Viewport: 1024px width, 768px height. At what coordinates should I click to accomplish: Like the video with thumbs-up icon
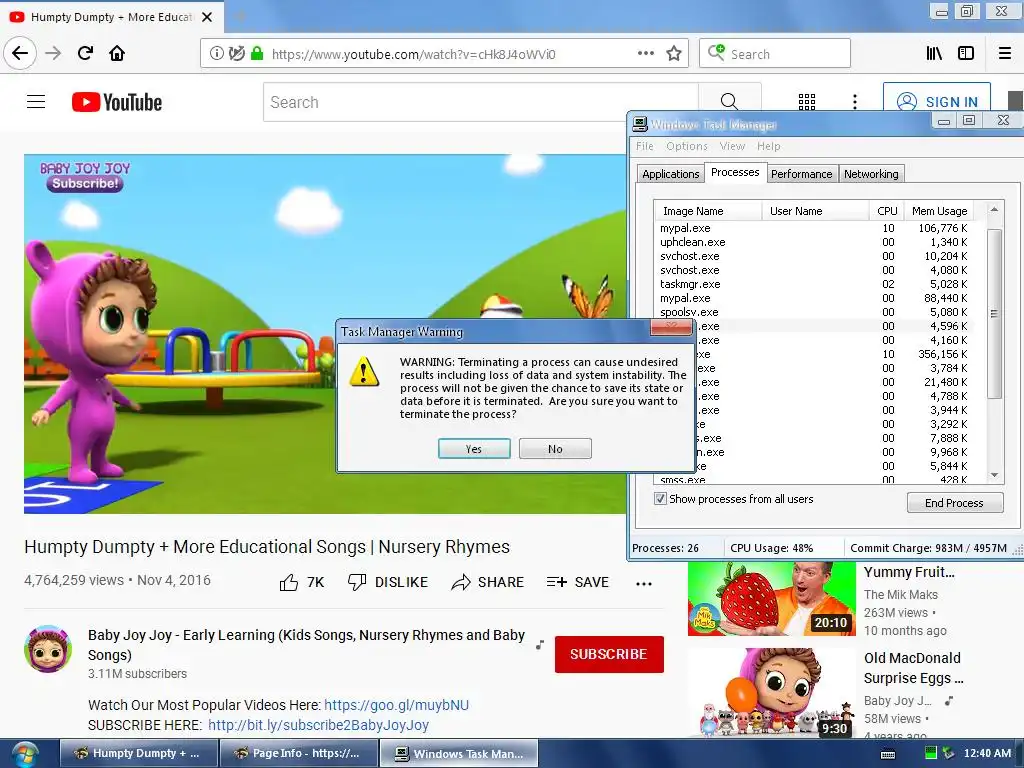pyautogui.click(x=289, y=583)
